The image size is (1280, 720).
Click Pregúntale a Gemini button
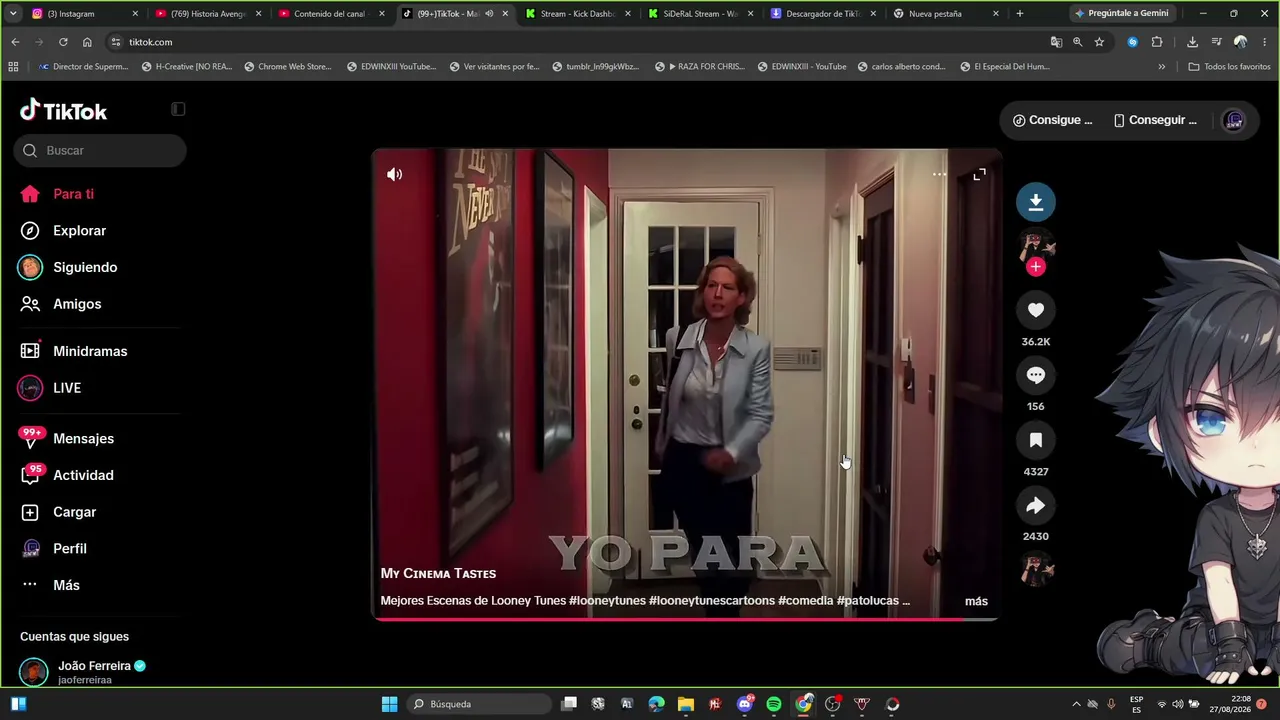[x=1121, y=14]
